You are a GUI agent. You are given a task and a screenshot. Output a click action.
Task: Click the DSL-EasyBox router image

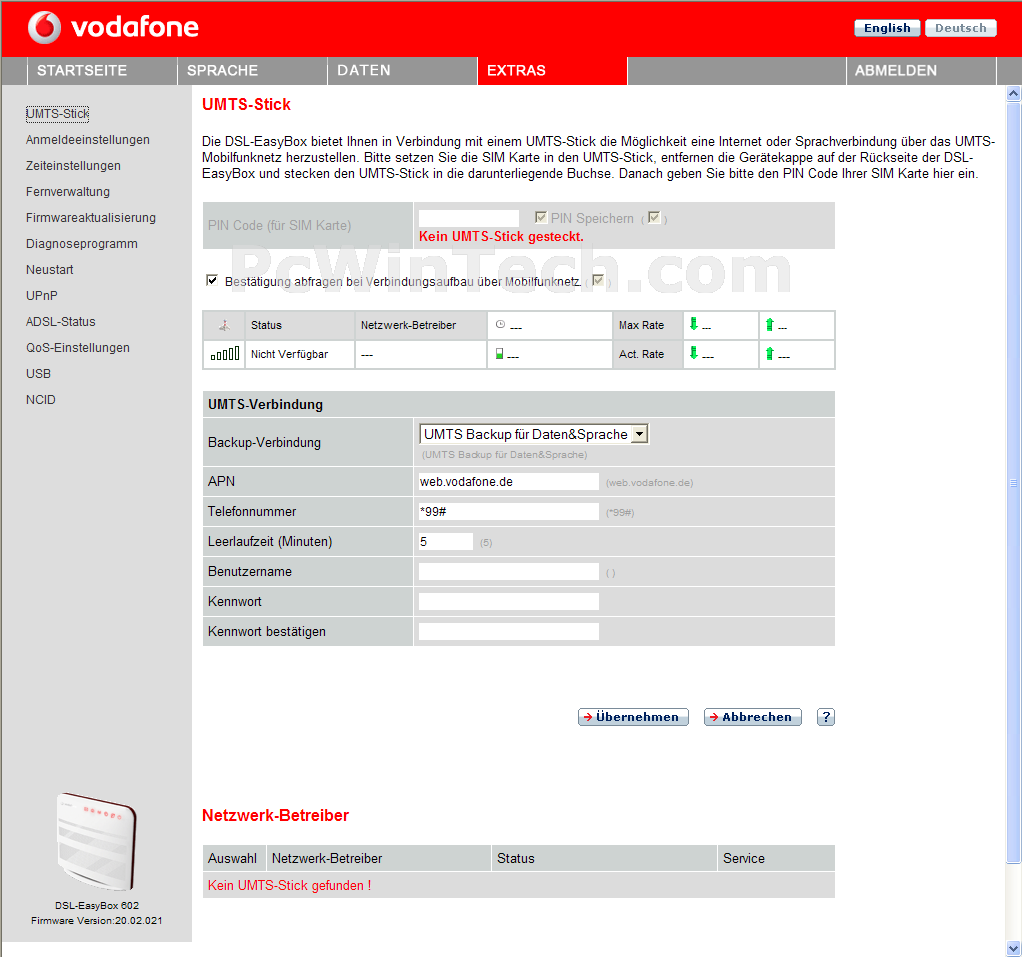pos(97,841)
